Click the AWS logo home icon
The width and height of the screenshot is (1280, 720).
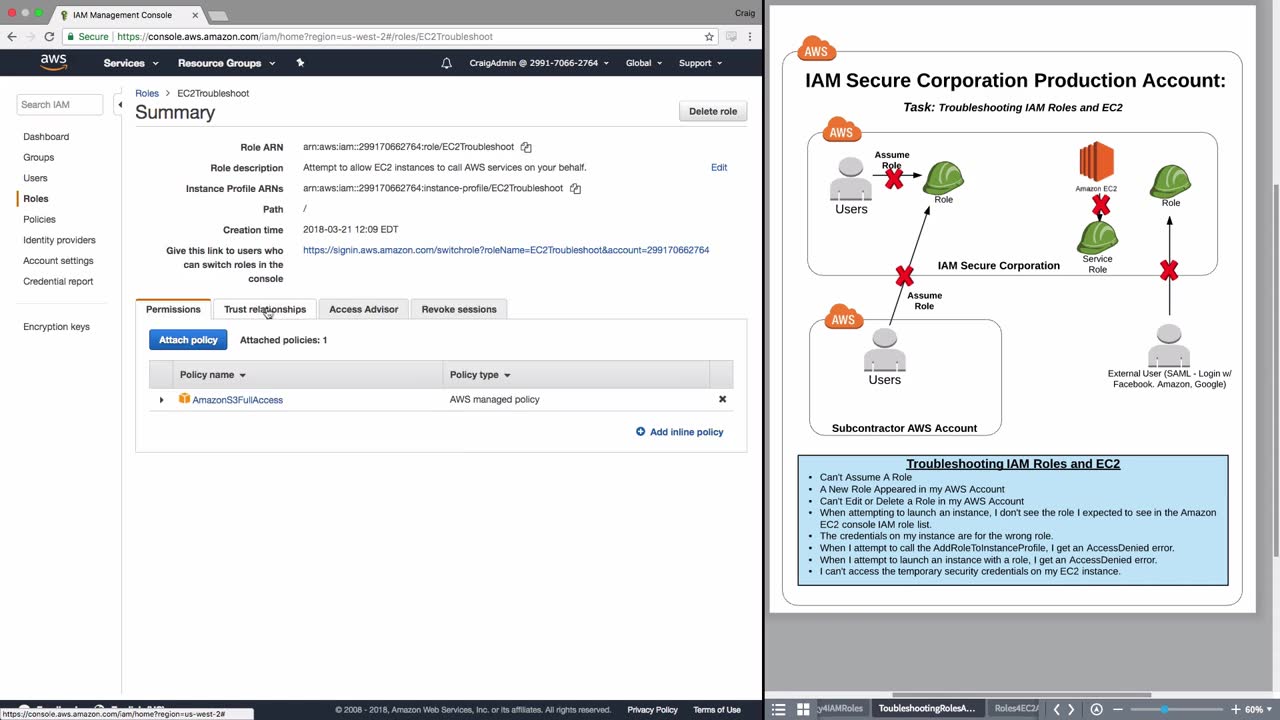click(x=54, y=63)
